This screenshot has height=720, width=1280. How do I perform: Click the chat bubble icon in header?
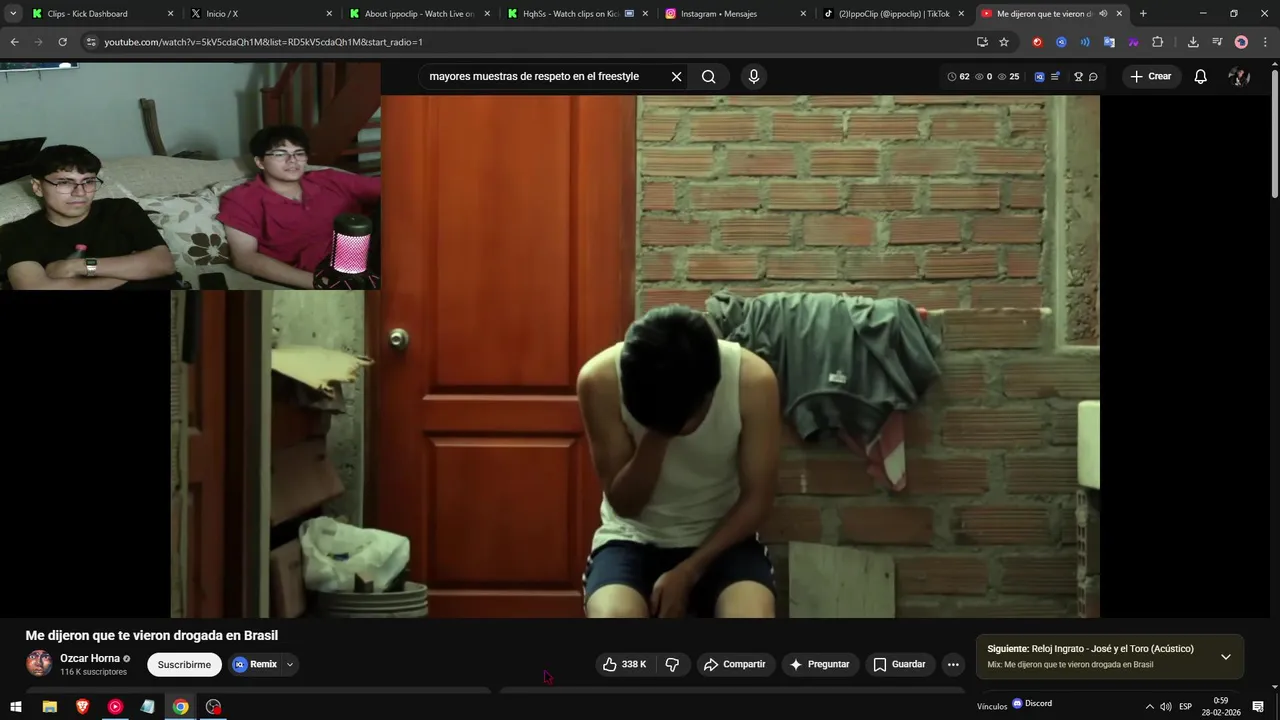[1093, 77]
